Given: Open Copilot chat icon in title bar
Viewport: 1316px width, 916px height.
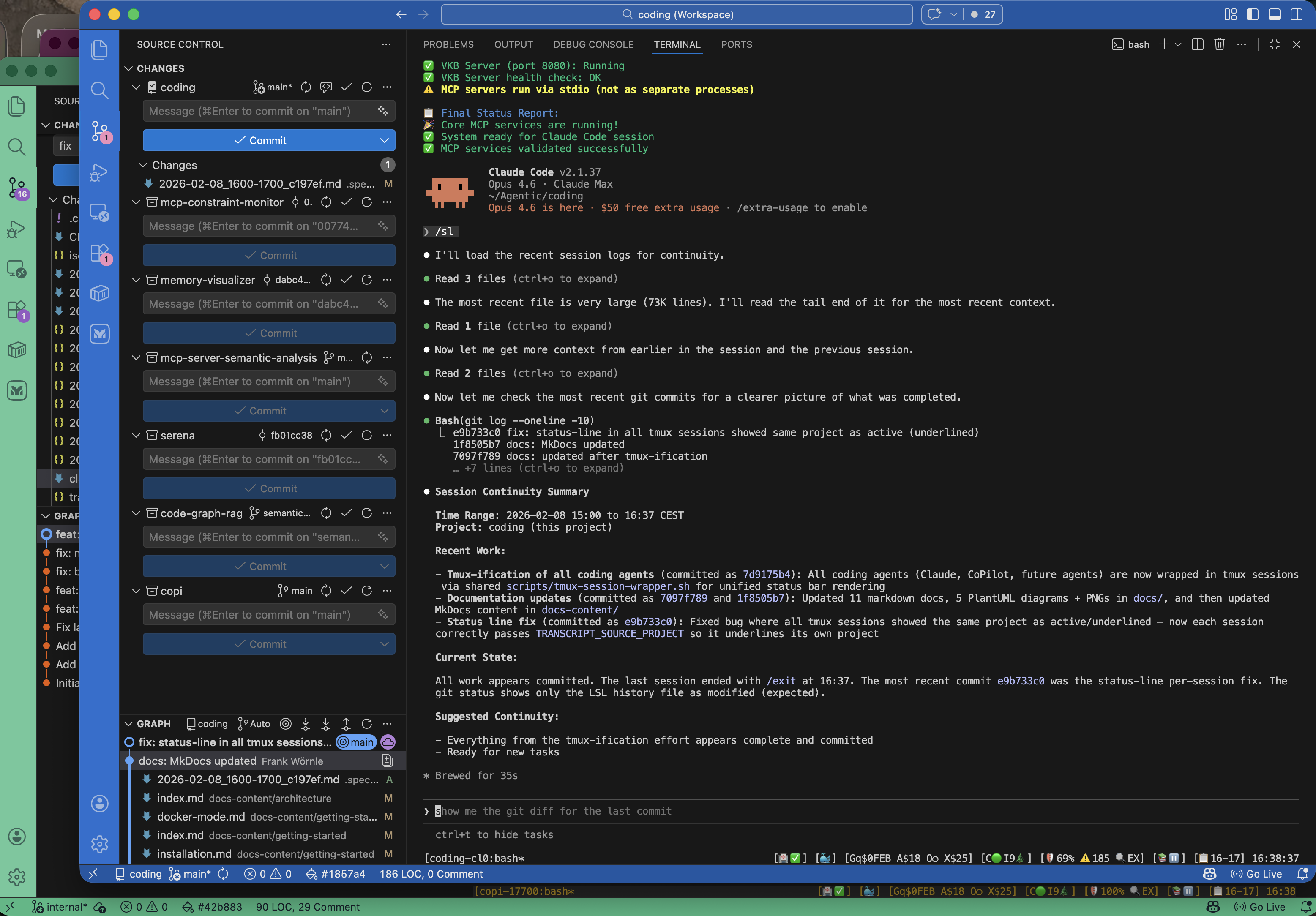Looking at the screenshot, I should 934,14.
